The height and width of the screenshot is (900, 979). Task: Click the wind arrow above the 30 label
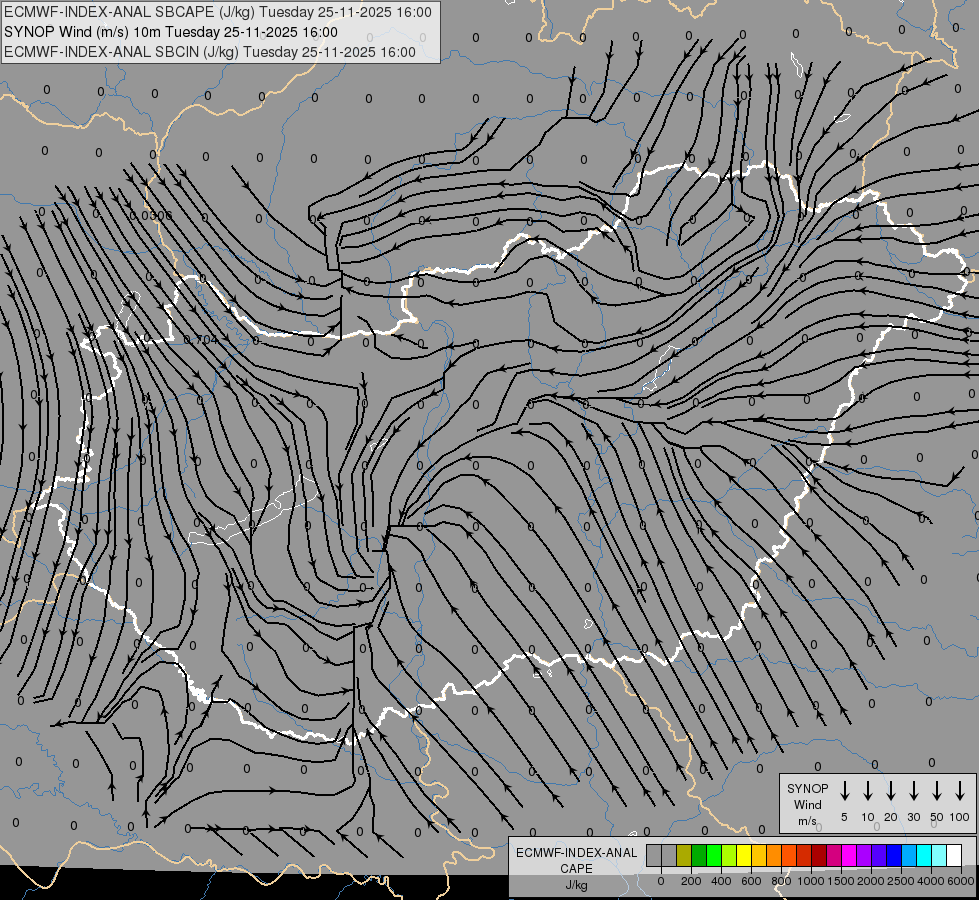(x=913, y=790)
